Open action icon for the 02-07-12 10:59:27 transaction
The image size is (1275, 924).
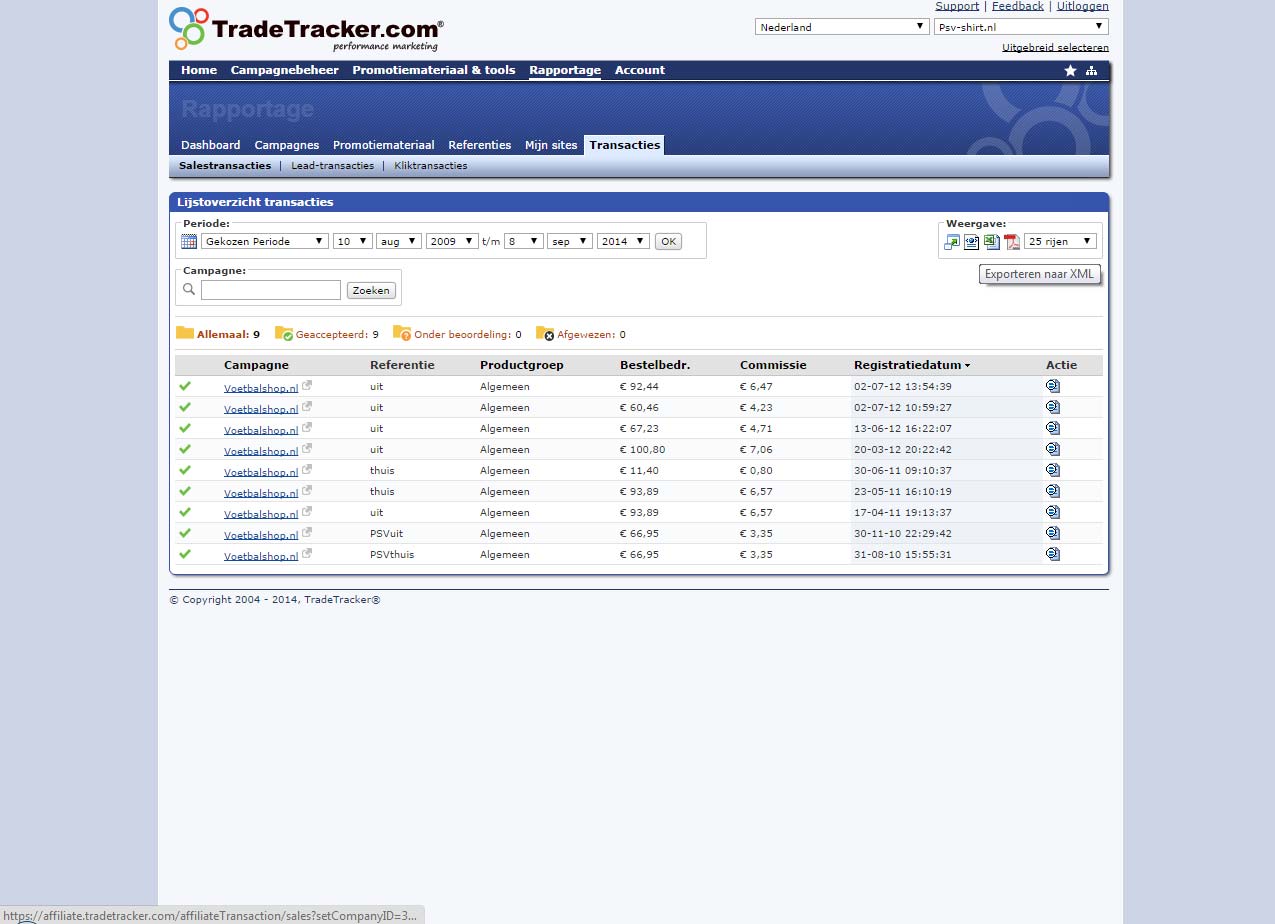coord(1053,407)
